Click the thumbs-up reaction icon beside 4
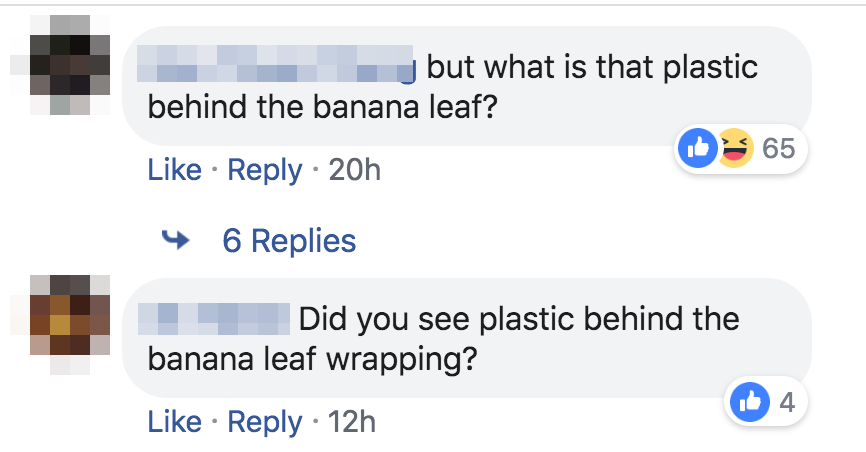 (749, 402)
